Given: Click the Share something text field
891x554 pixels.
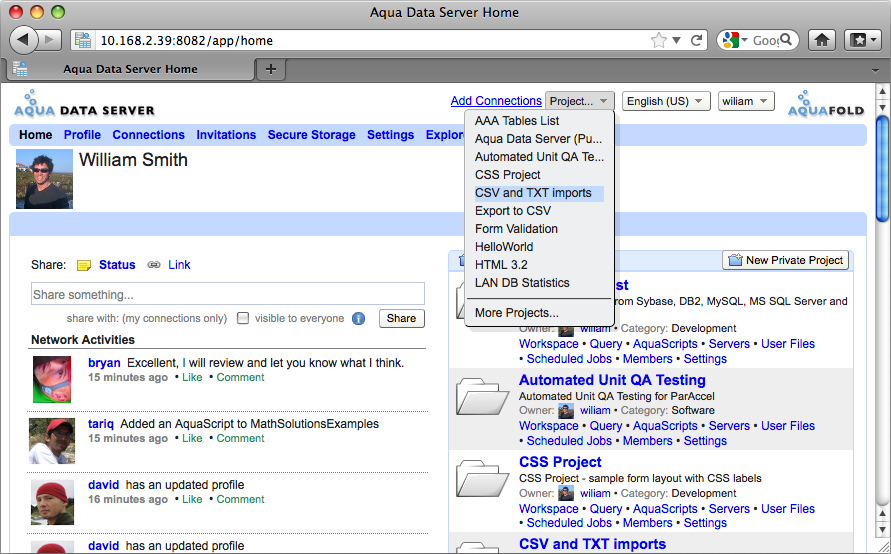Looking at the screenshot, I should 228,295.
